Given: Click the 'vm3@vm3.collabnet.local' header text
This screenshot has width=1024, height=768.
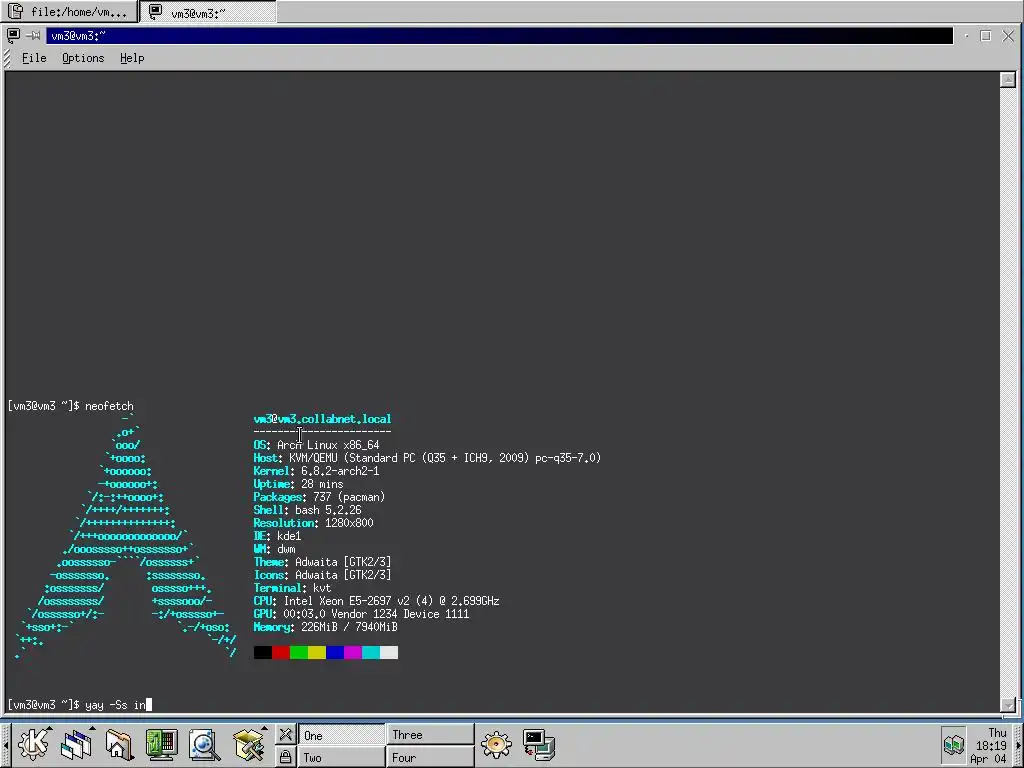Looking at the screenshot, I should (323, 419).
